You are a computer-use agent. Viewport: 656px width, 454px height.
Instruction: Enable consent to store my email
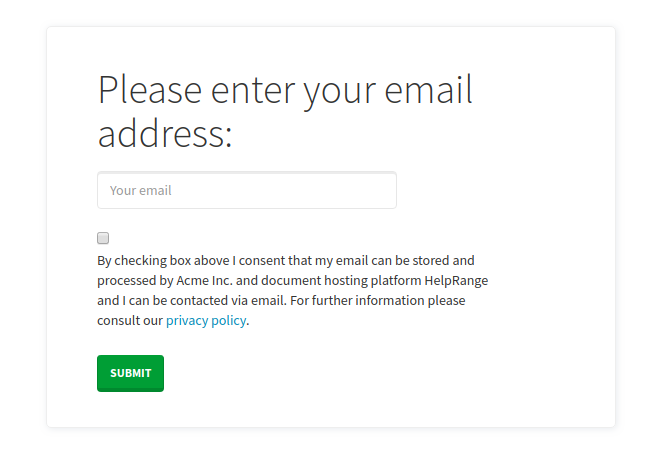(103, 238)
